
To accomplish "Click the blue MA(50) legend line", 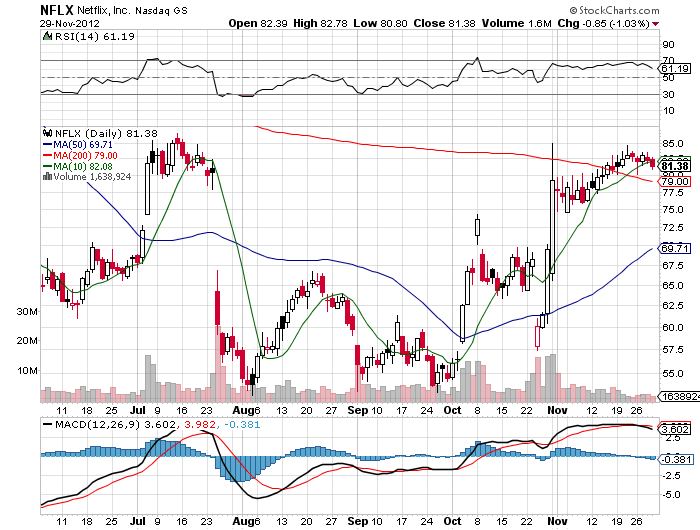I will click(47, 145).
